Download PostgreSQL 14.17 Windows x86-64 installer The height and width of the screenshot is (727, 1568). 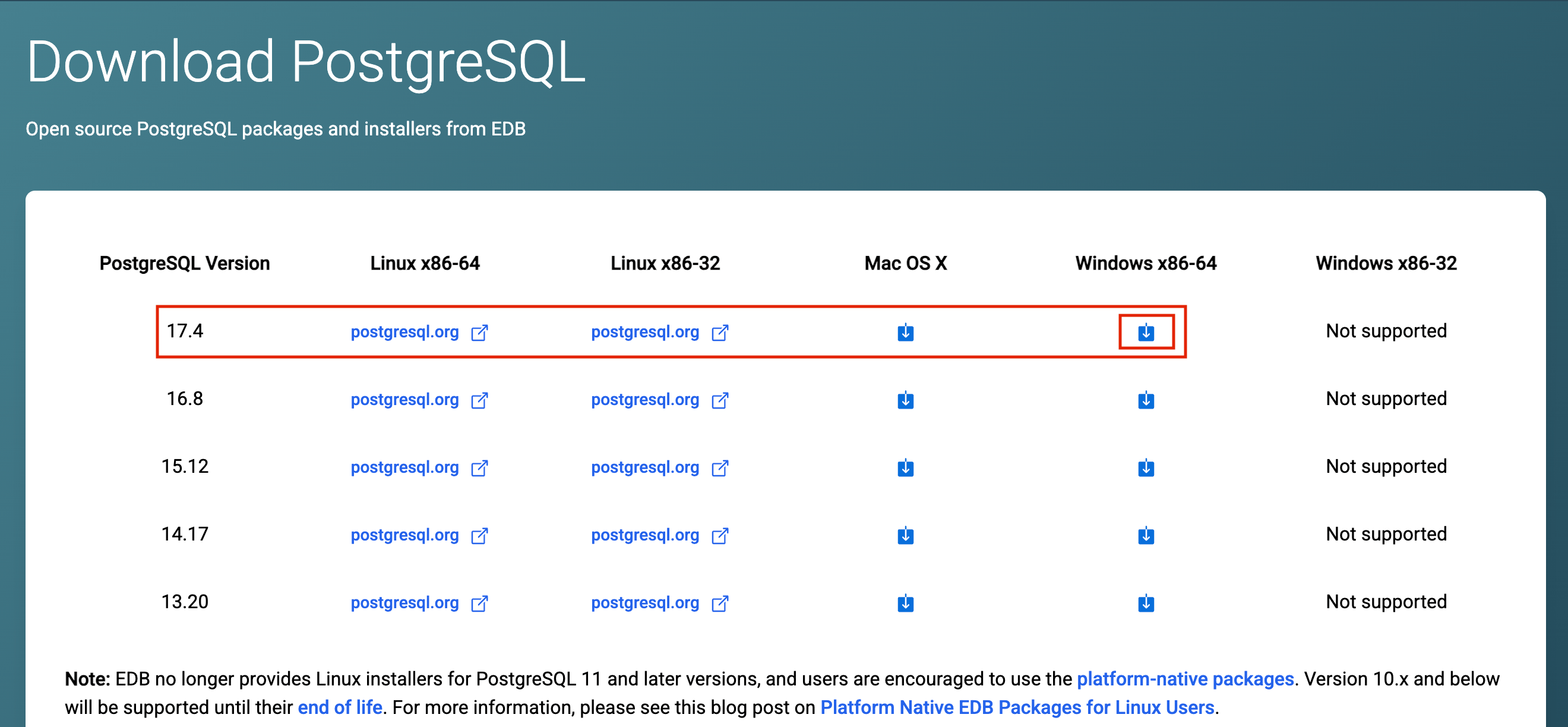pos(1146,535)
